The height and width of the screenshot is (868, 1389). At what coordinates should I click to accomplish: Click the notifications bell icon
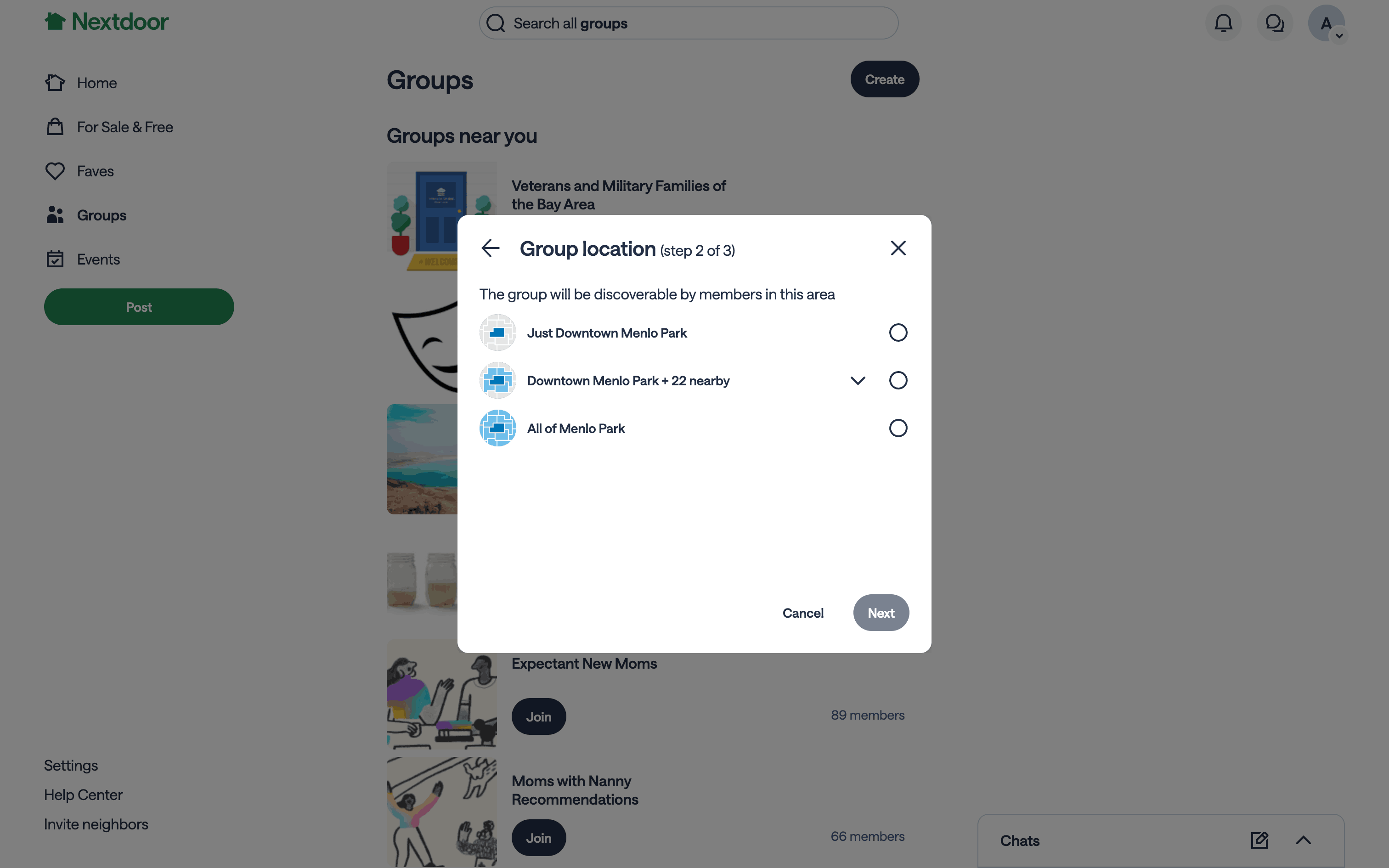pos(1223,23)
